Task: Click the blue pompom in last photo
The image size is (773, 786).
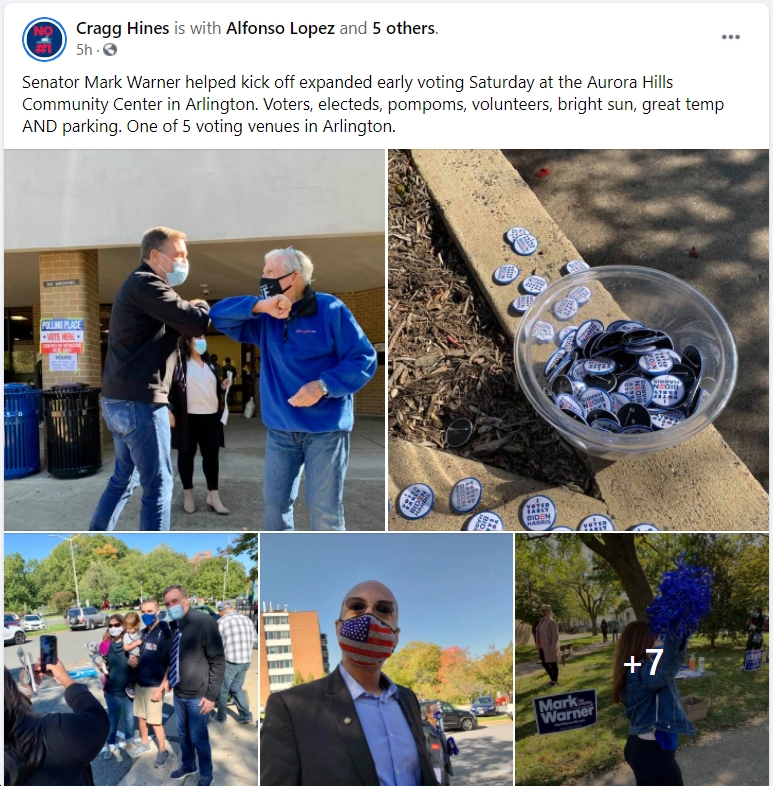Action: (679, 600)
